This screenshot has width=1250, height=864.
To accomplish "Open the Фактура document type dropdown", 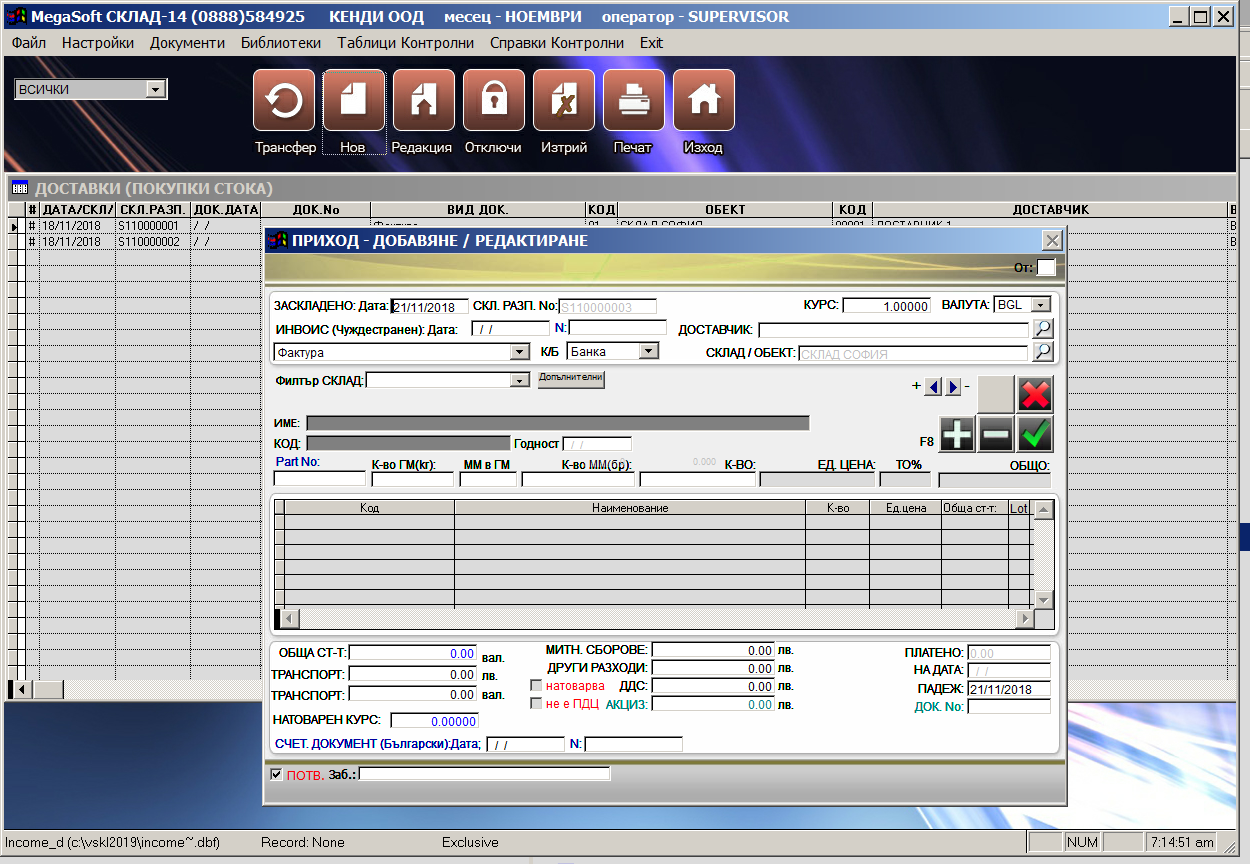I will point(519,352).
